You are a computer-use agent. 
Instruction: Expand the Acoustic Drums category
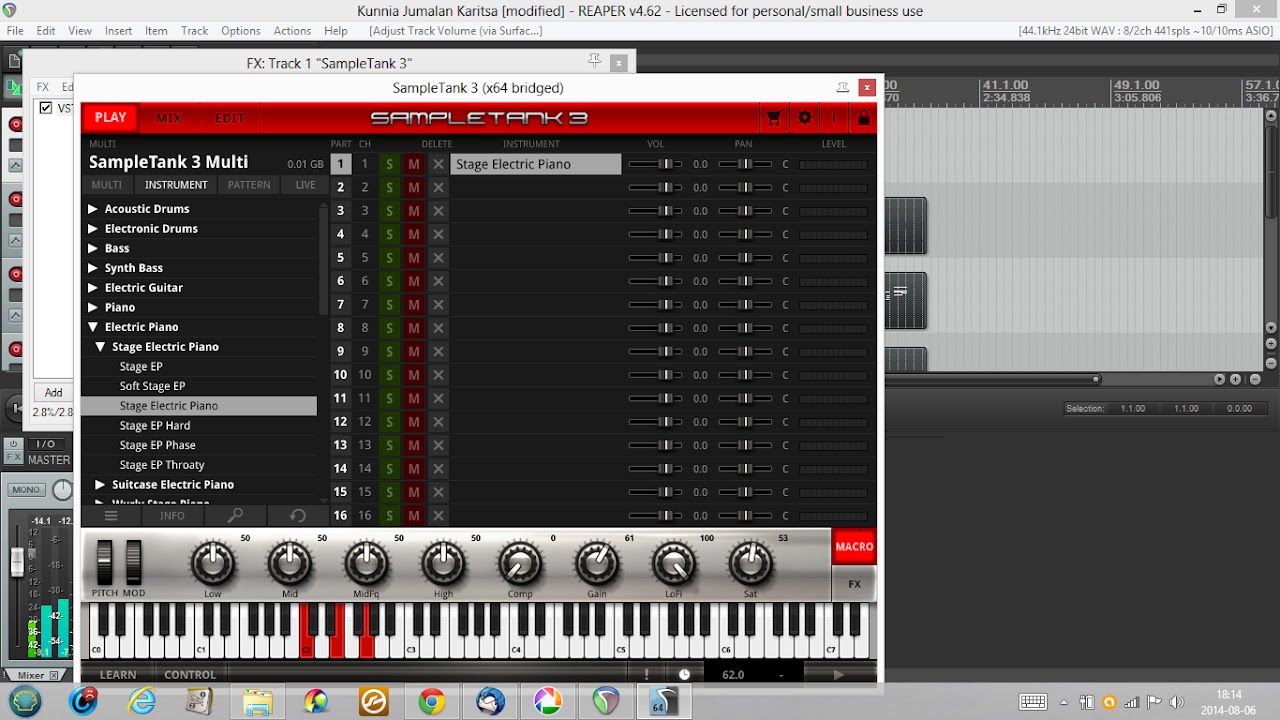click(93, 209)
